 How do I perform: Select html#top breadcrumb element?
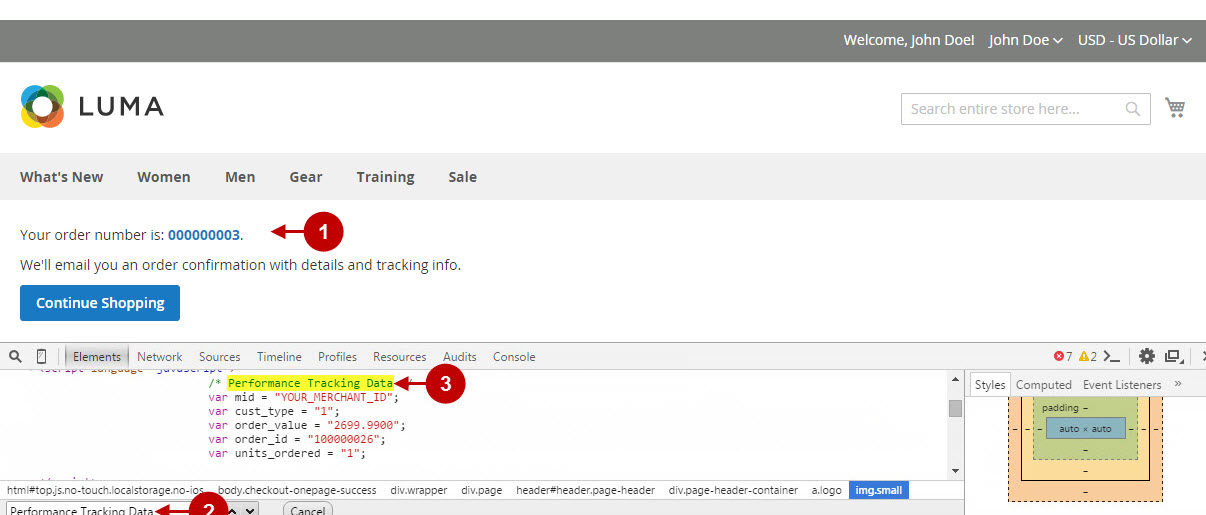(x=106, y=490)
